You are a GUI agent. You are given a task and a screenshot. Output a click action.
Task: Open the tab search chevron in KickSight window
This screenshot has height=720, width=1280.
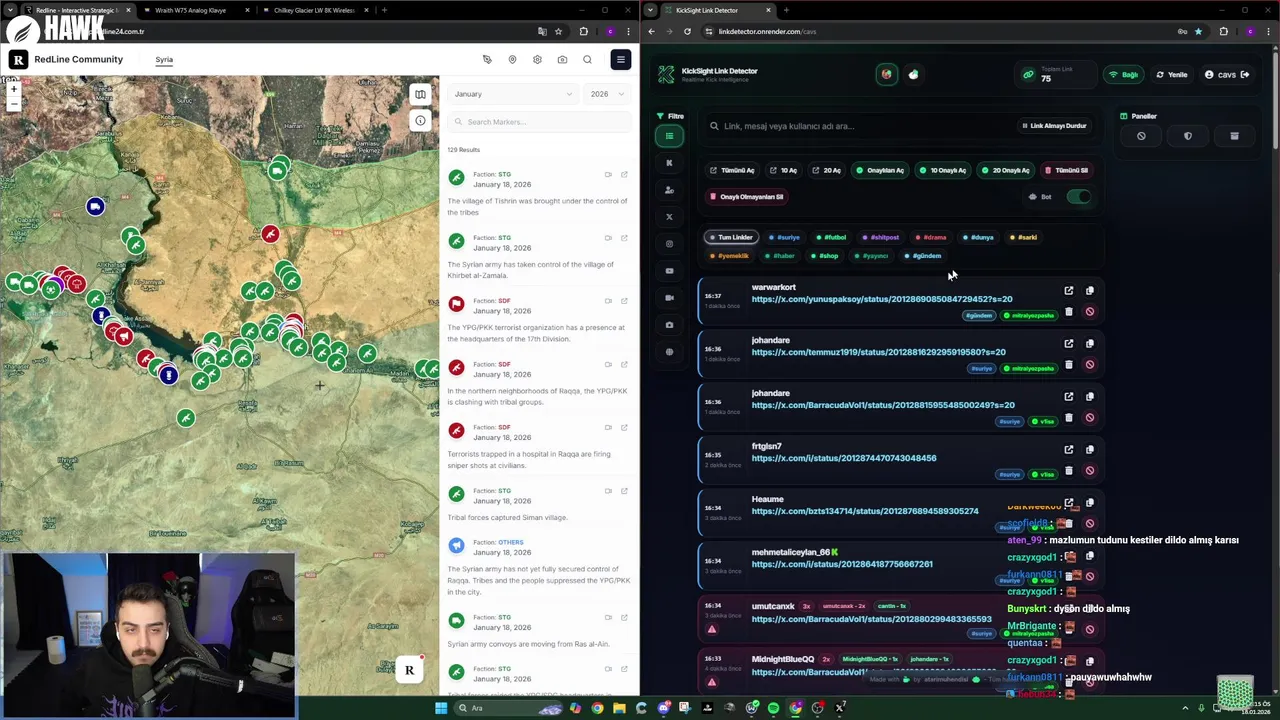(651, 10)
